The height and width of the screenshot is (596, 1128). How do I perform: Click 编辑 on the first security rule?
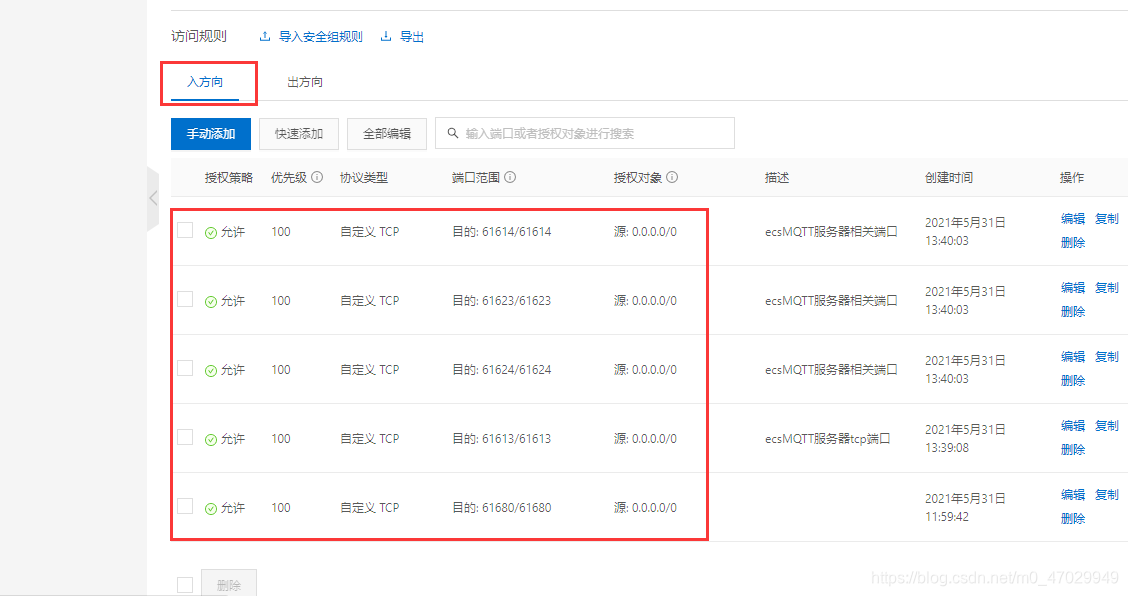[x=1072, y=218]
